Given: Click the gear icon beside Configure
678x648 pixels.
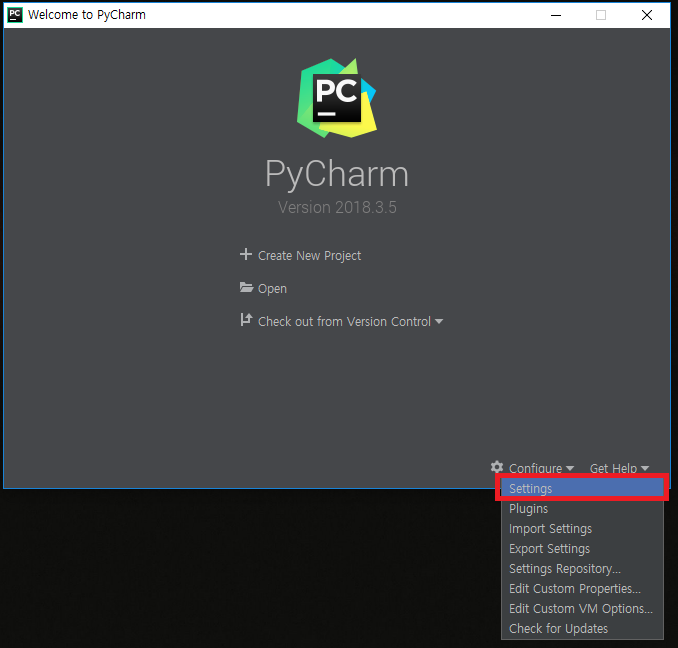Looking at the screenshot, I should click(497, 467).
